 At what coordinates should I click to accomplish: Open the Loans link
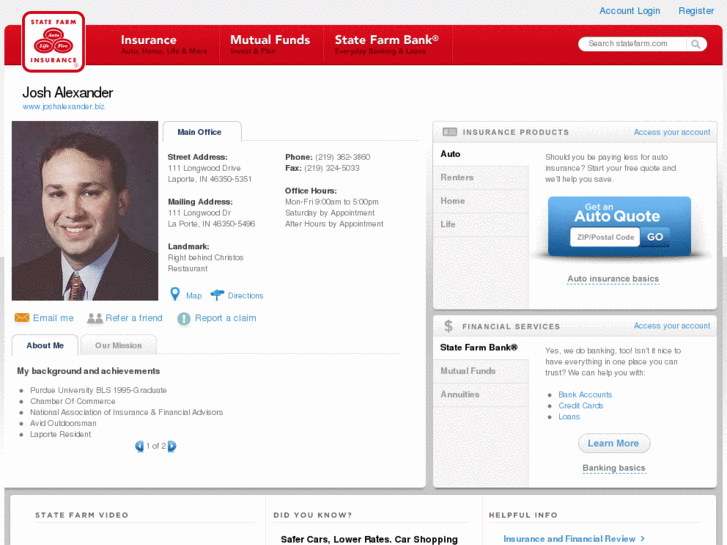pos(569,417)
